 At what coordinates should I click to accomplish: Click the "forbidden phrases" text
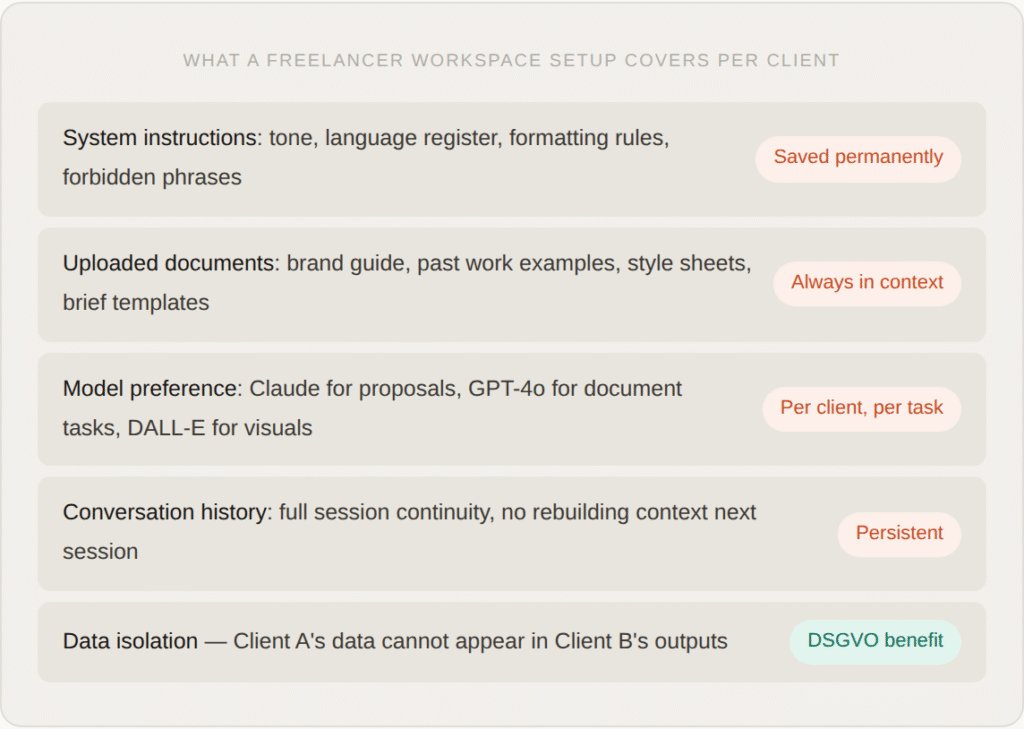coord(152,178)
